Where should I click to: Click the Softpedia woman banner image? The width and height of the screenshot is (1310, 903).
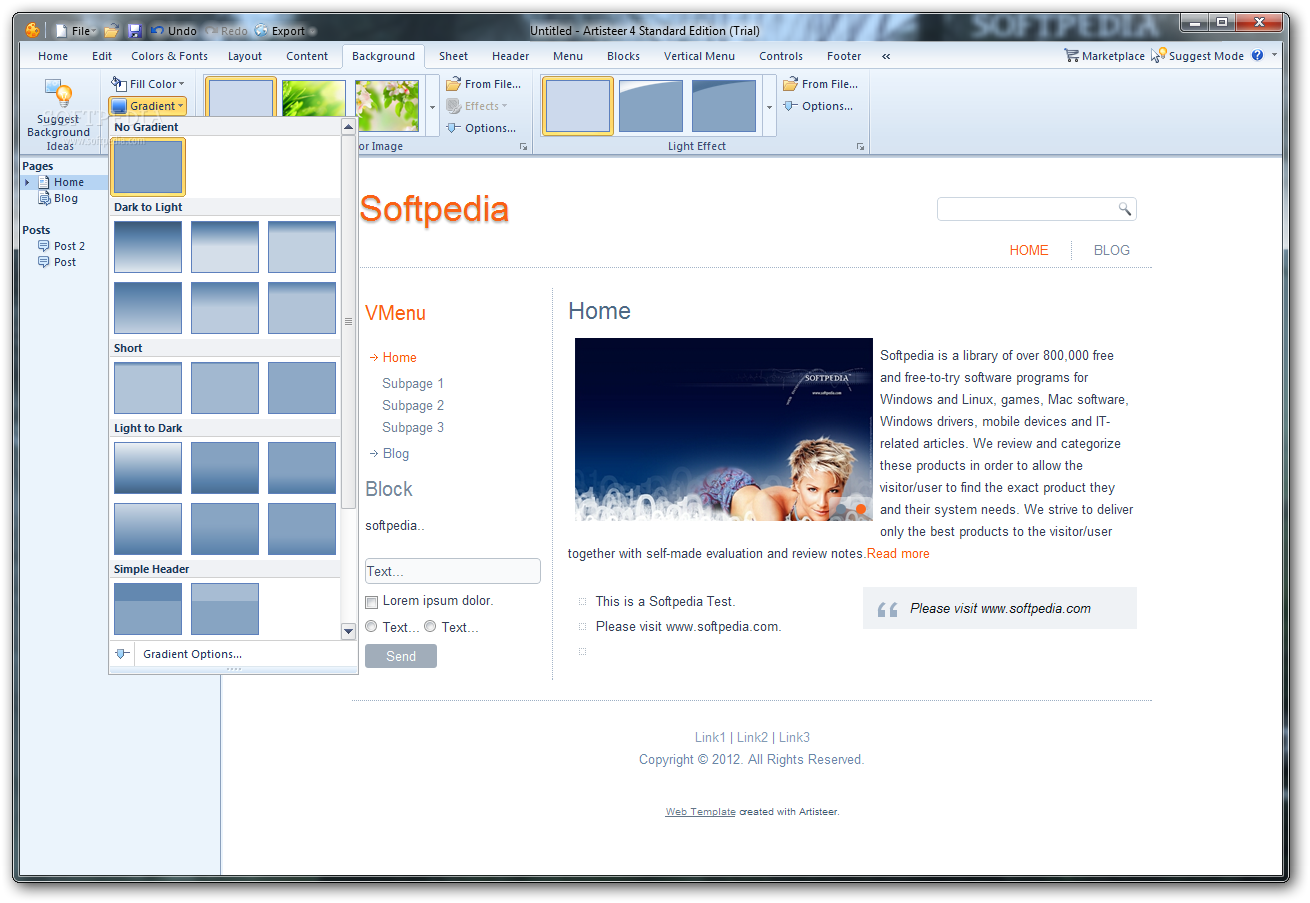[724, 430]
